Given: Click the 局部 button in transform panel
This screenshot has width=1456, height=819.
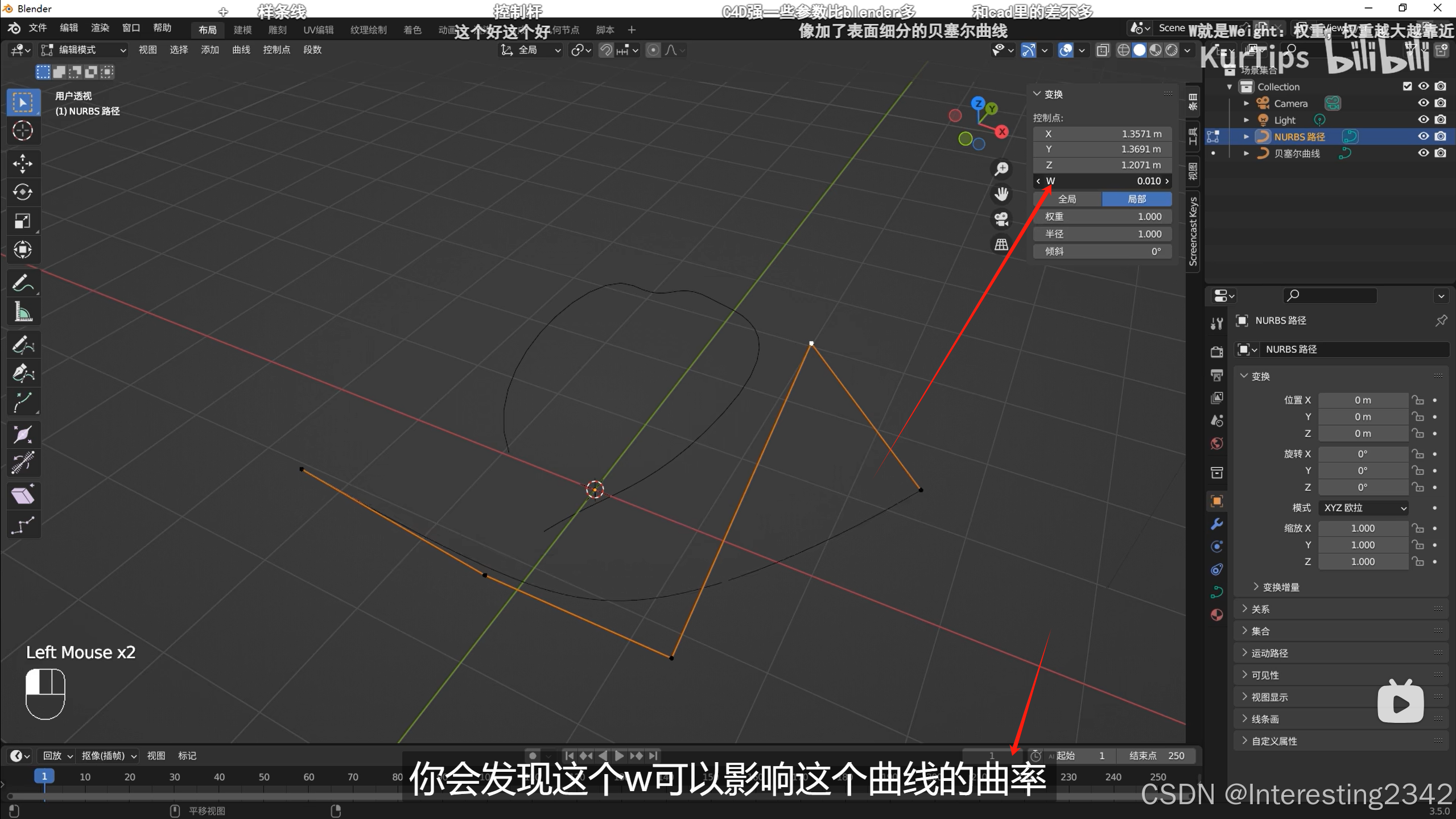Looking at the screenshot, I should tap(1136, 199).
